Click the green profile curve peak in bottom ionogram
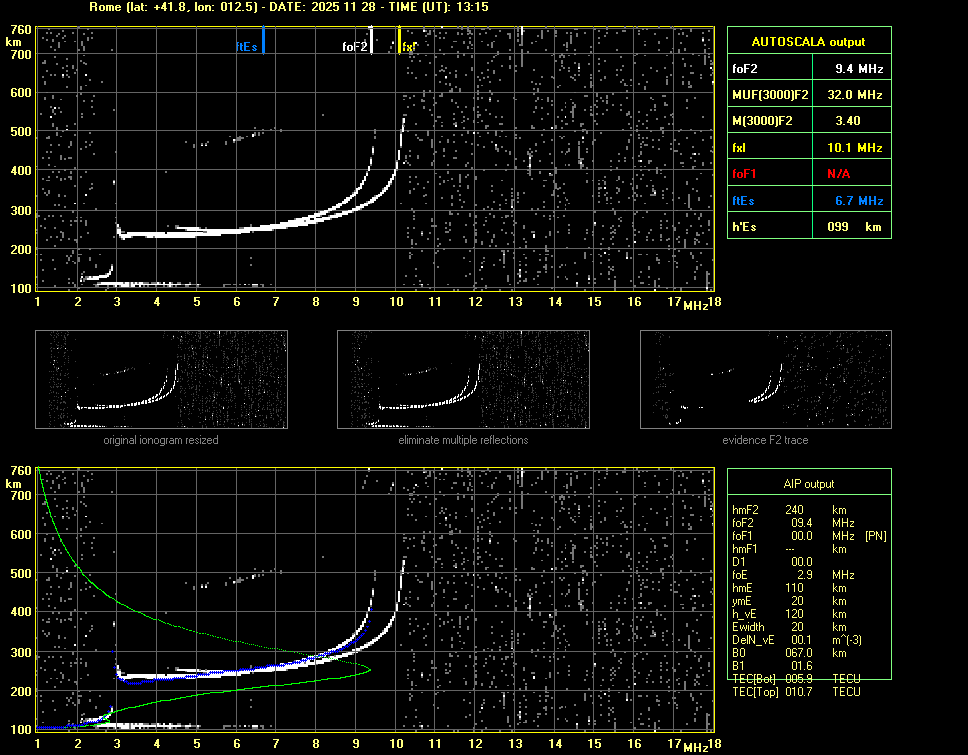 point(369,669)
